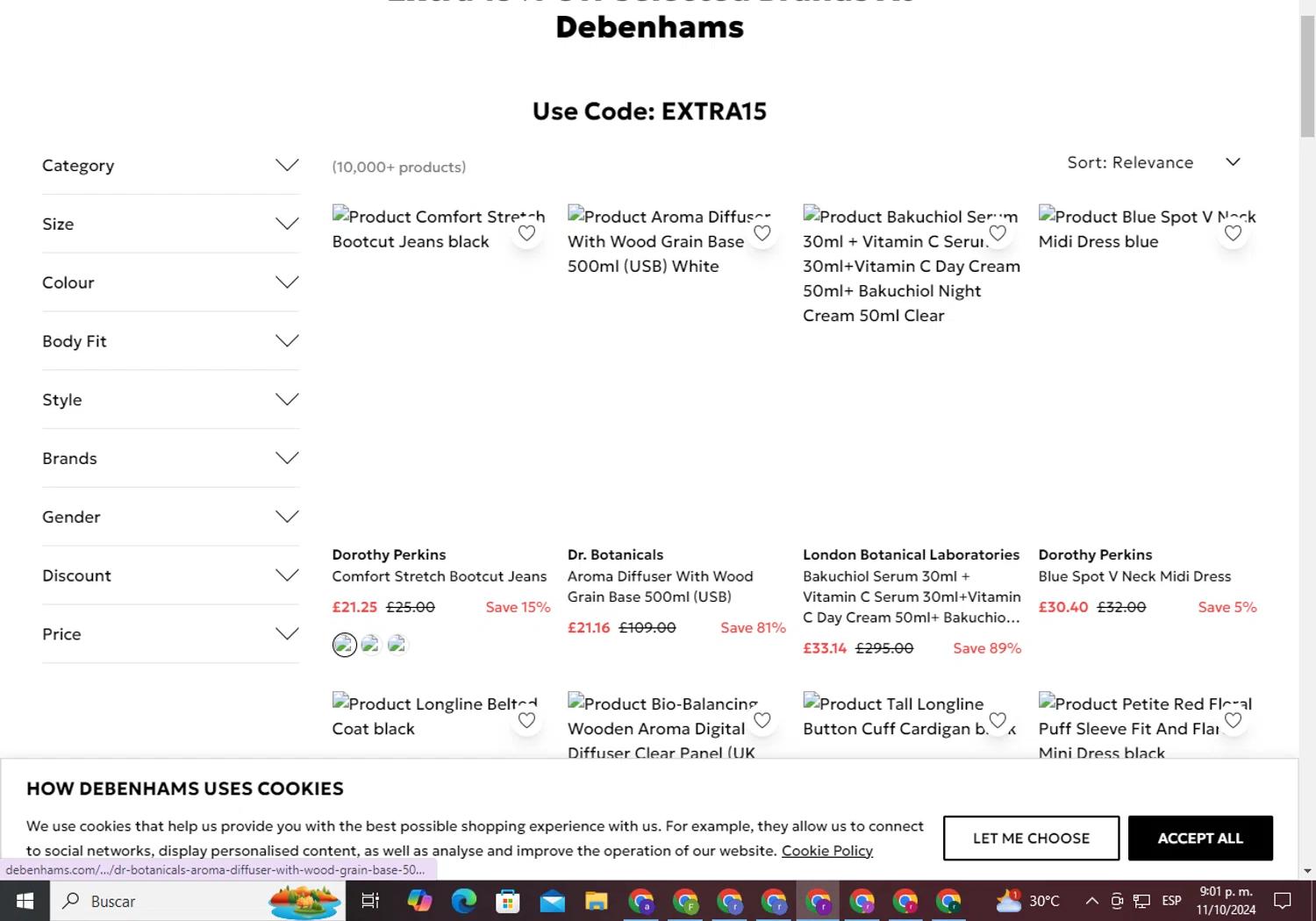
Task: Open the notification center icon
Action: click(1283, 901)
